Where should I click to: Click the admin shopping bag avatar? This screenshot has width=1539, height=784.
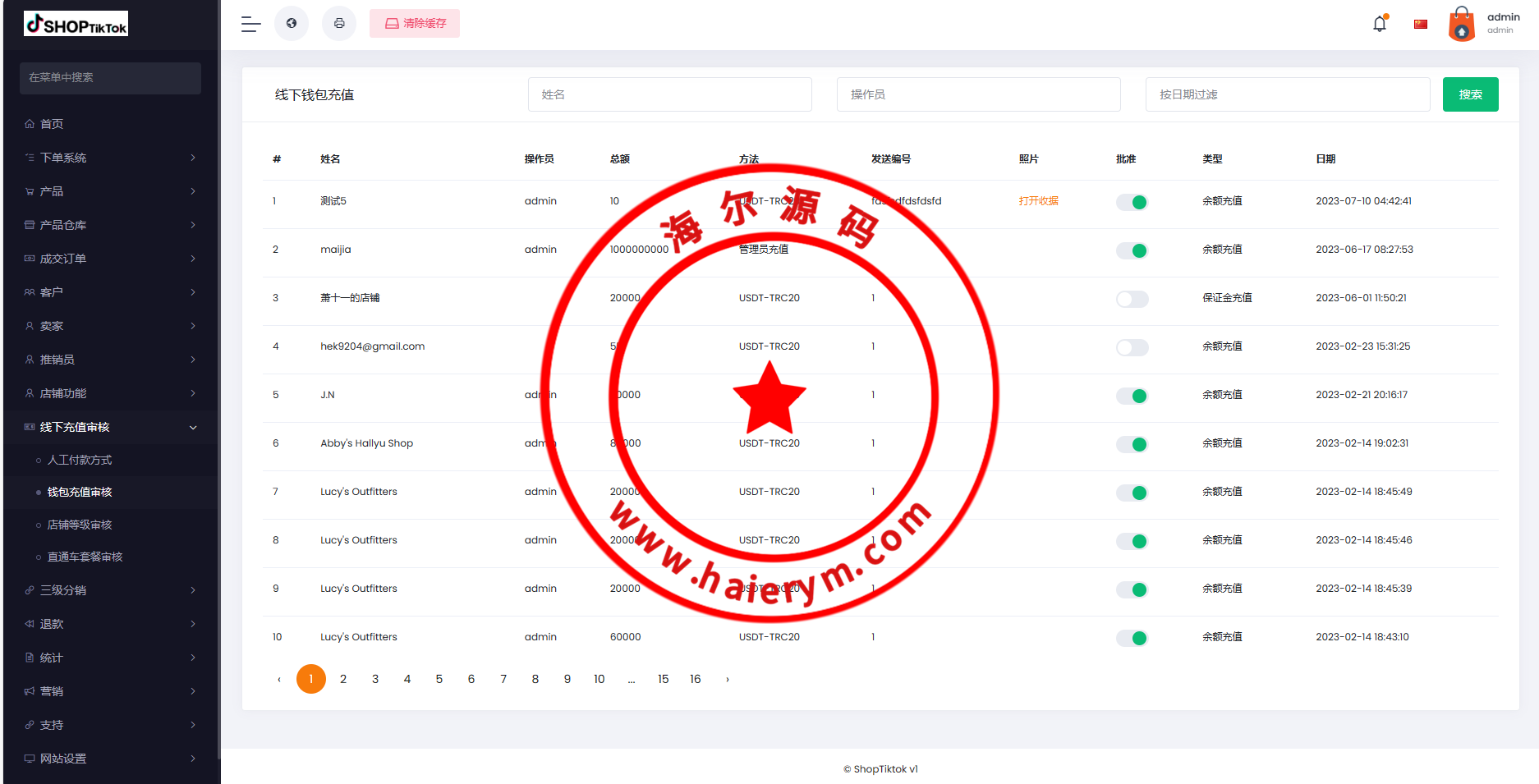tap(1462, 24)
